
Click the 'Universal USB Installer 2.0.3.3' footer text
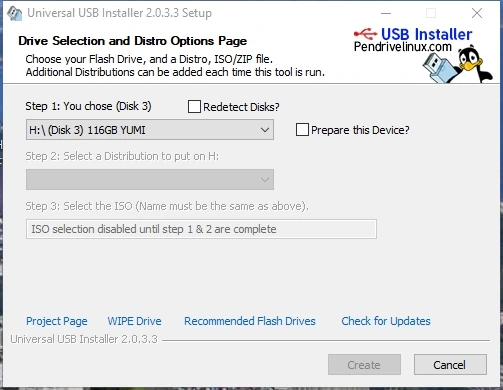click(84, 339)
